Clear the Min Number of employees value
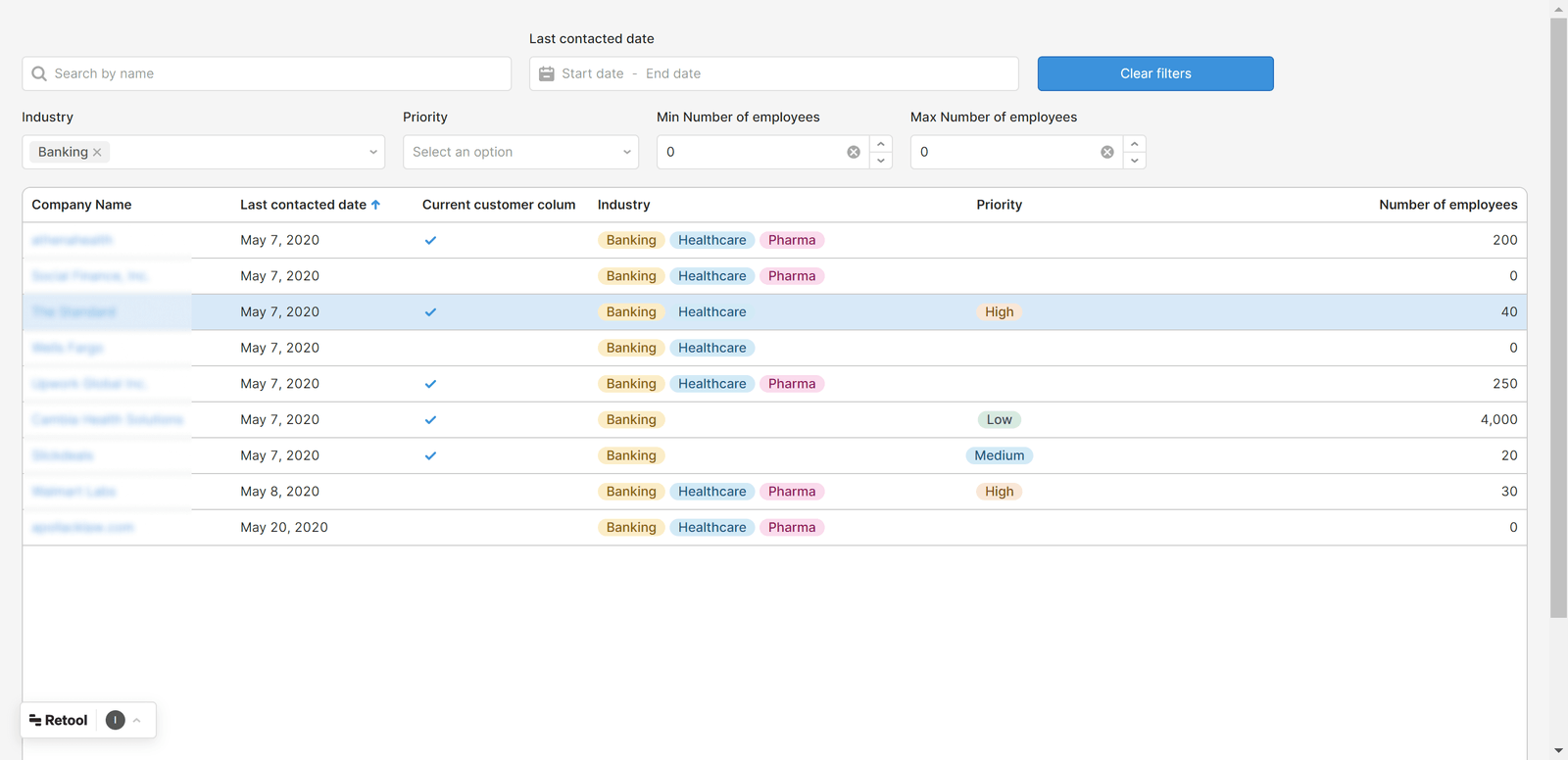Screen dimensions: 1568x760 pyautogui.click(x=854, y=152)
